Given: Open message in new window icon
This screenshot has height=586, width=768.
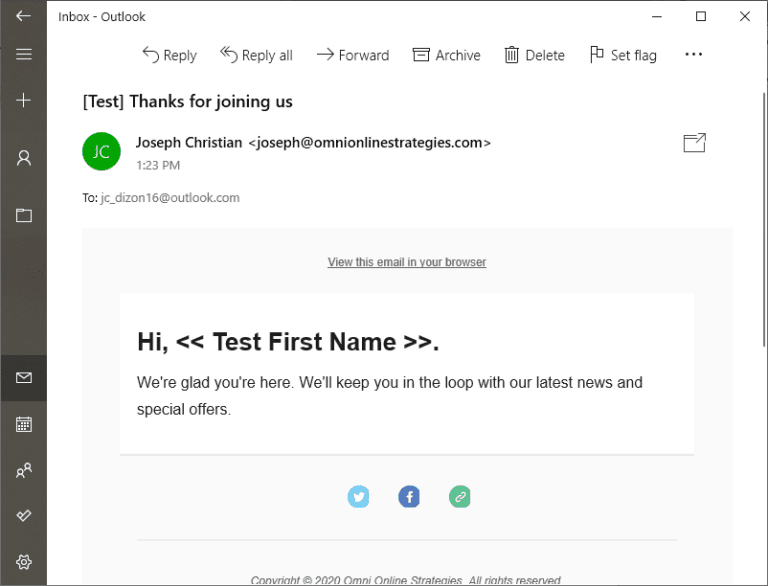Looking at the screenshot, I should pos(694,143).
